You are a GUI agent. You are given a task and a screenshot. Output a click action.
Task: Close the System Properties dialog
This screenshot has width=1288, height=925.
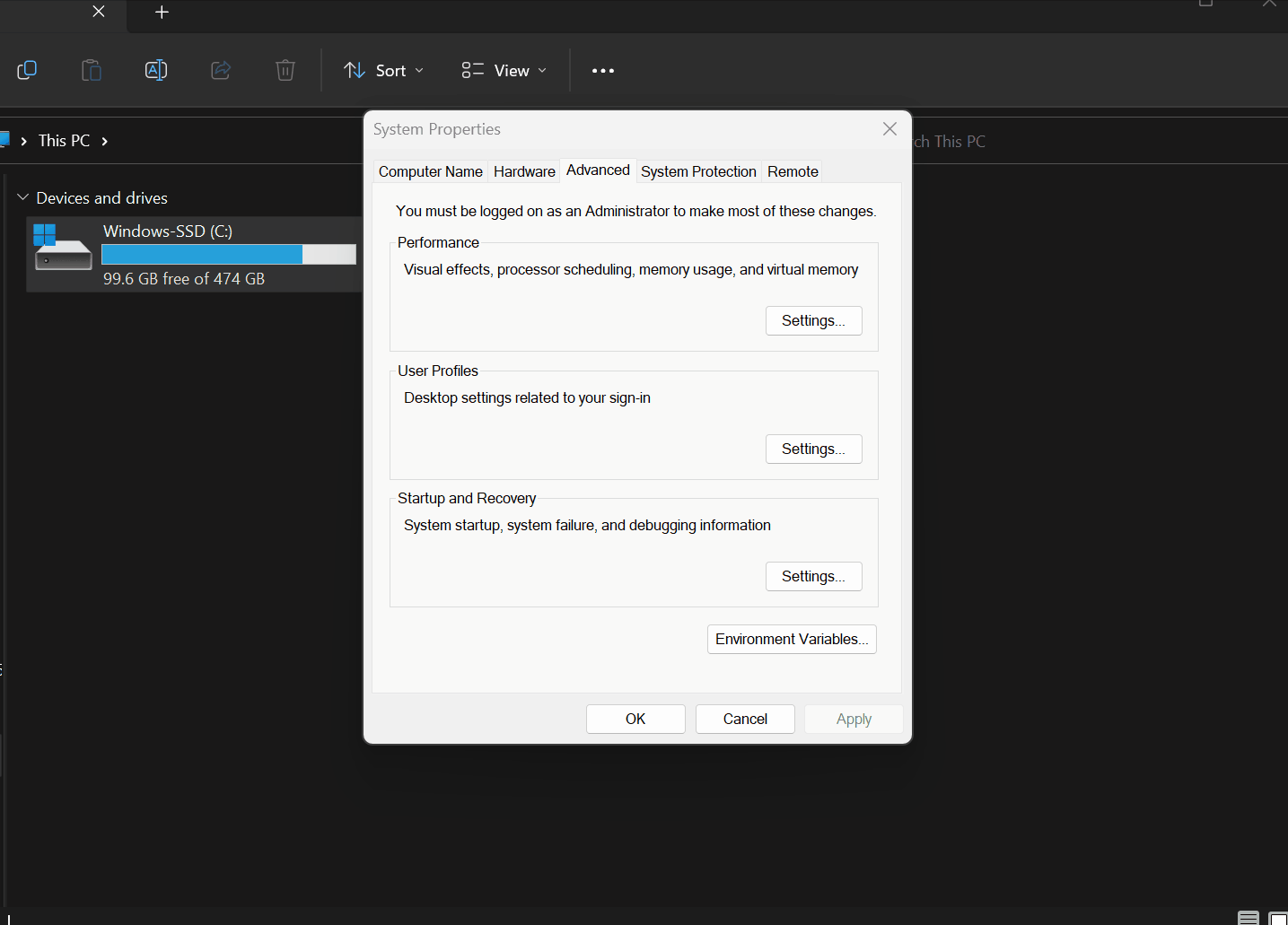pyautogui.click(x=889, y=129)
